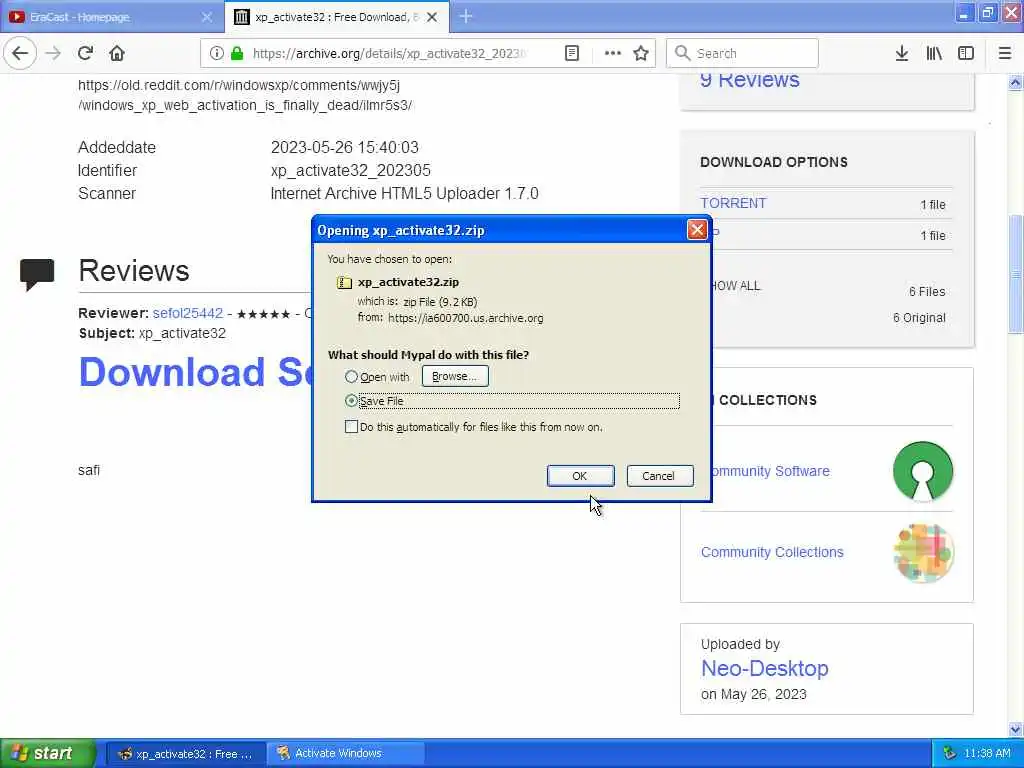Switch to the EraCast Homepage tab
The width and height of the screenshot is (1024, 768).
pyautogui.click(x=111, y=17)
